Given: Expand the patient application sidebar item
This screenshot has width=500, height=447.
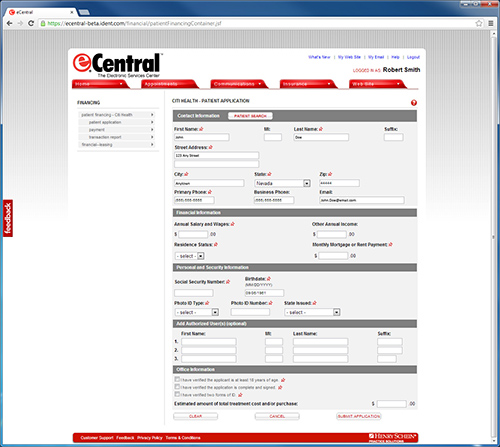Looking at the screenshot, I should click(x=117, y=122).
